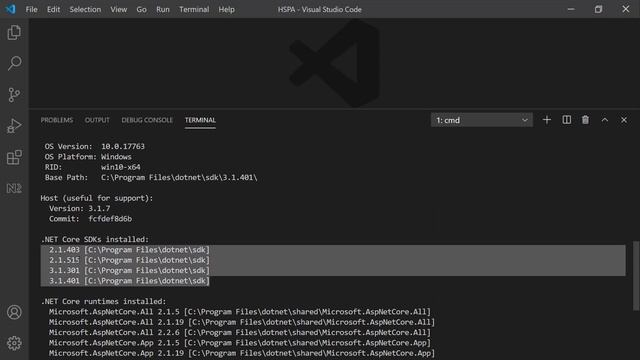Click '.NET Core runtimes installed:' heading
The height and width of the screenshot is (360, 640).
click(x=103, y=301)
